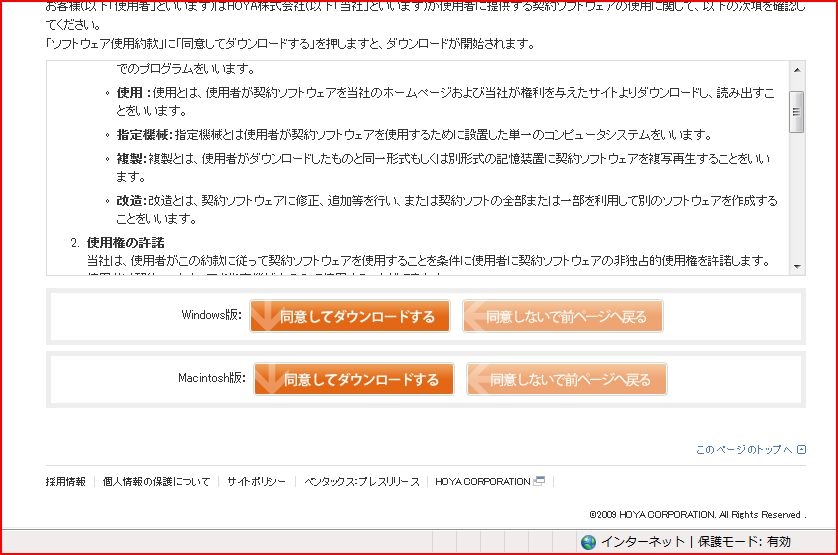Image resolution: width=838 pixels, height=555 pixels.
Task: Go to このページのトップへ link
Action: click(744, 450)
